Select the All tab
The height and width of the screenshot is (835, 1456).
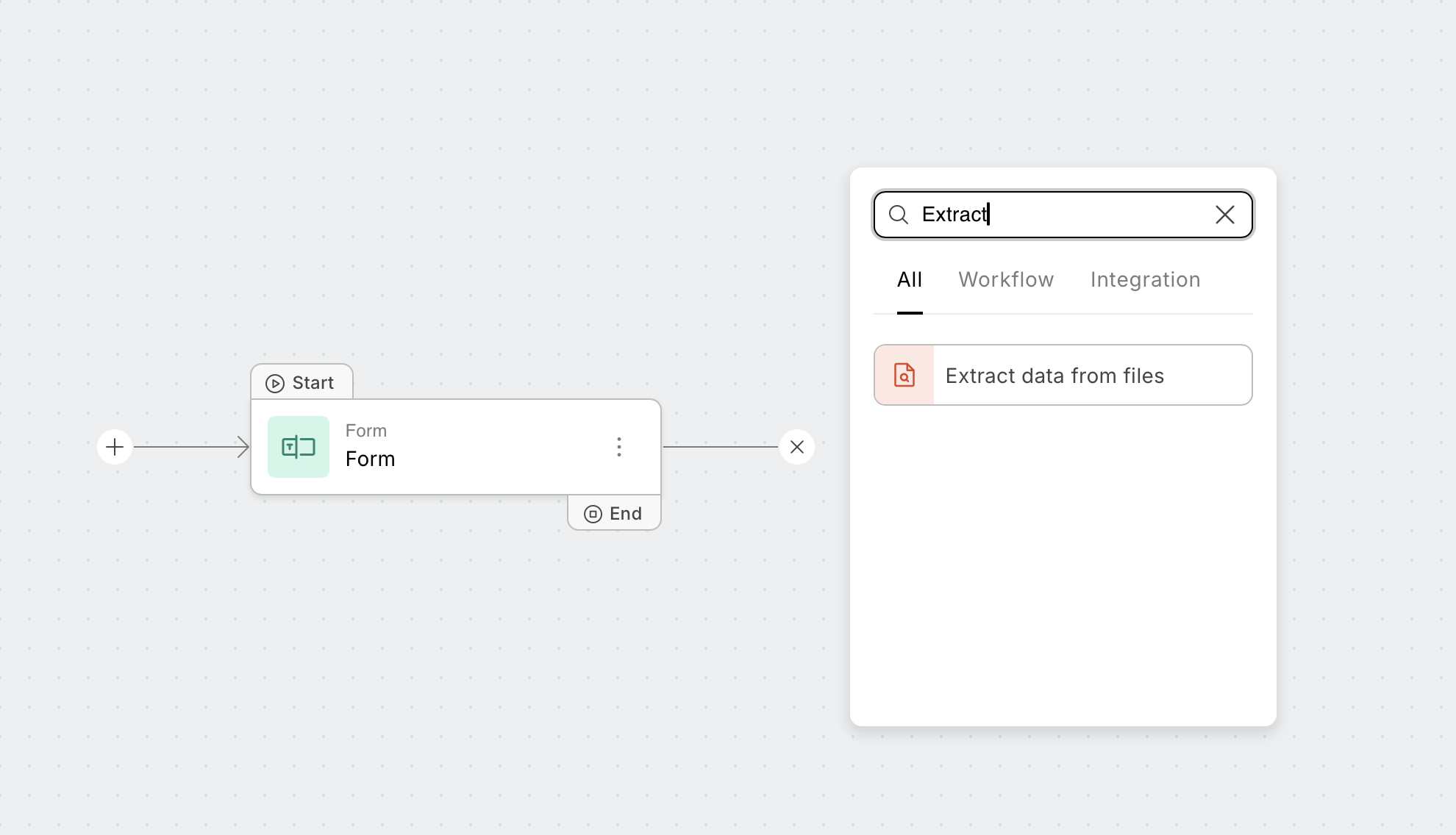click(910, 280)
